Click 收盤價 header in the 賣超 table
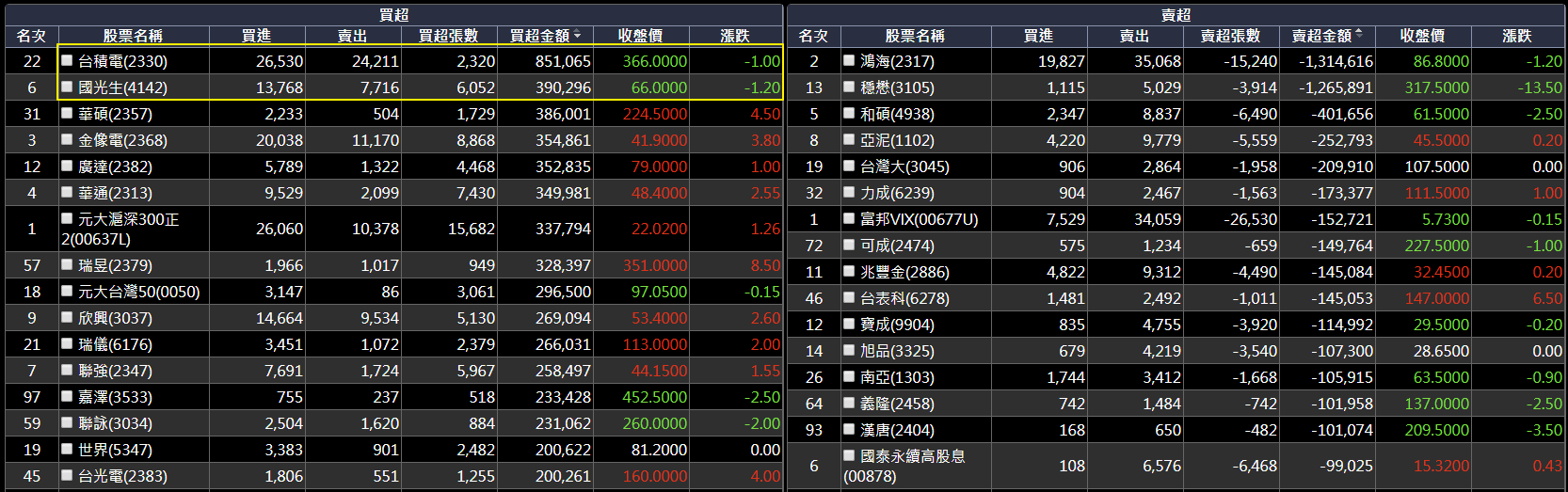The height and width of the screenshot is (492, 1568). [x=1422, y=36]
